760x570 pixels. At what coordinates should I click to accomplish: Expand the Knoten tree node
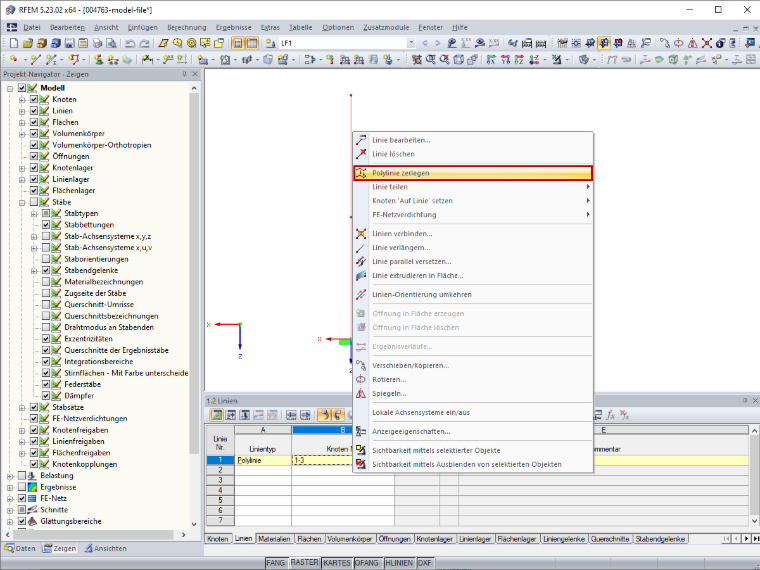(x=22, y=99)
